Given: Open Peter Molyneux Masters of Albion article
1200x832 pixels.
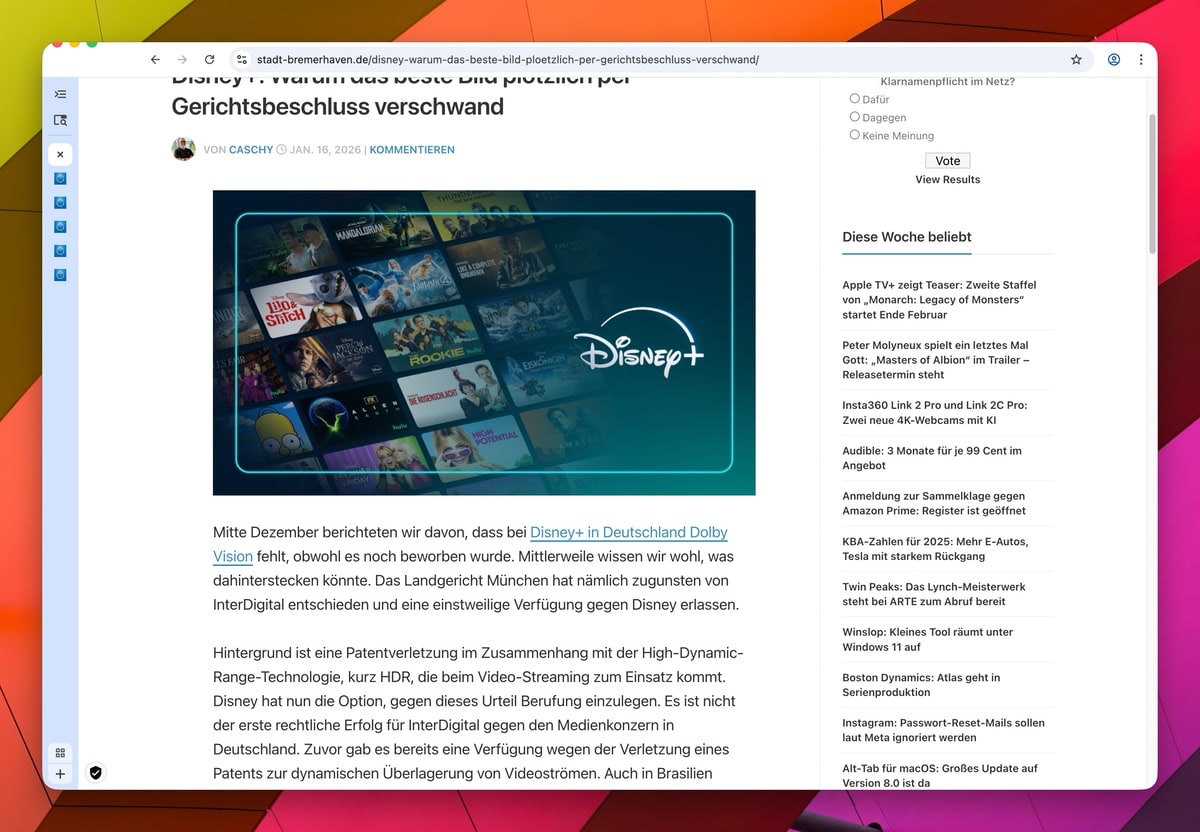Looking at the screenshot, I should tap(936, 360).
